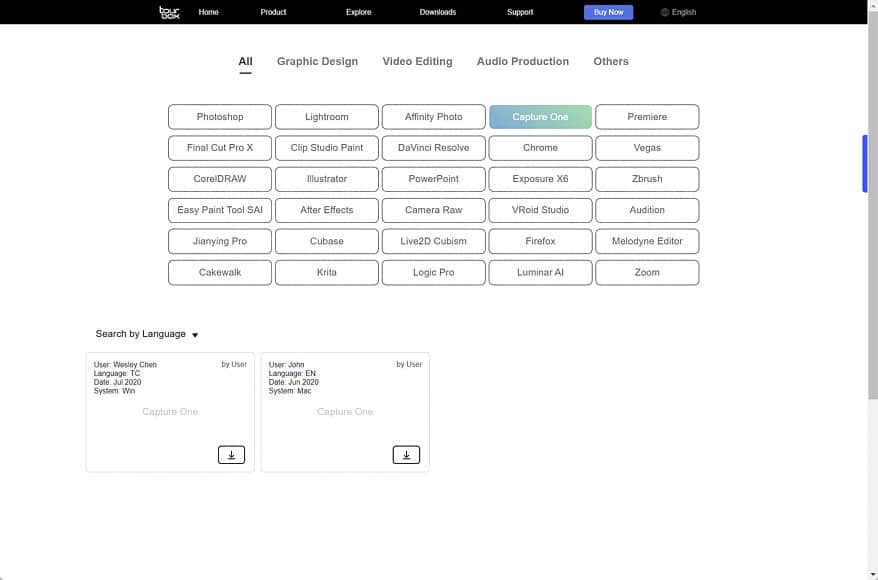Viewport: 878px width, 580px height.
Task: Select Easy Paint Tool SAI filter
Action: pyautogui.click(x=220, y=210)
